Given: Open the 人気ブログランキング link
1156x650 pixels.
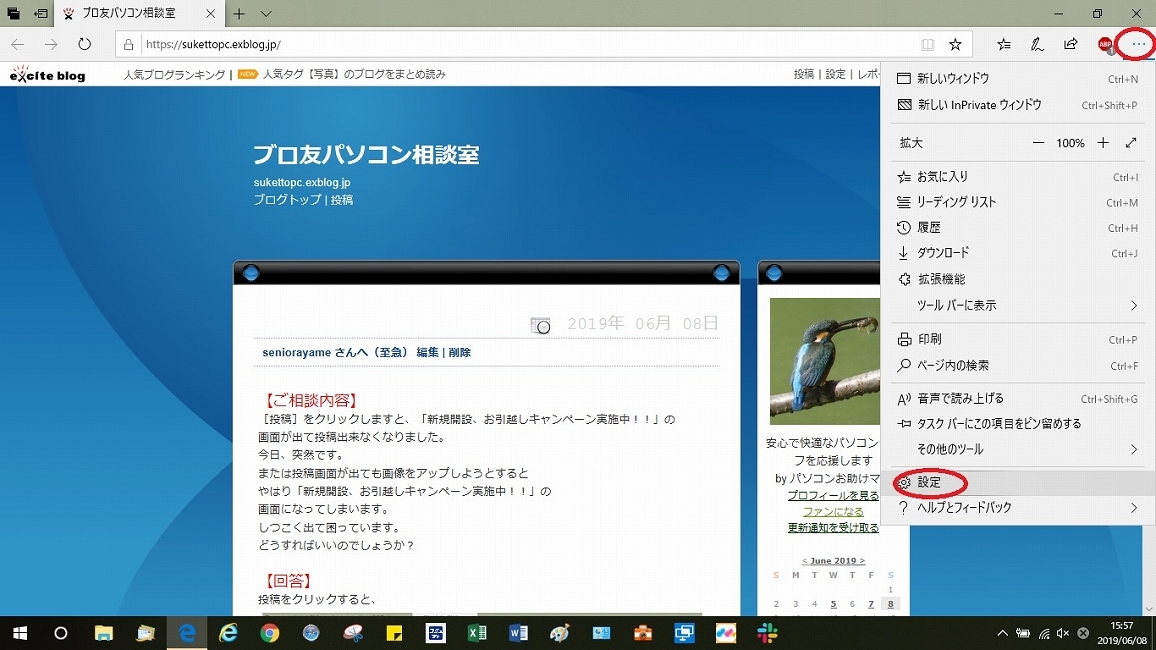Looking at the screenshot, I should 174,74.
